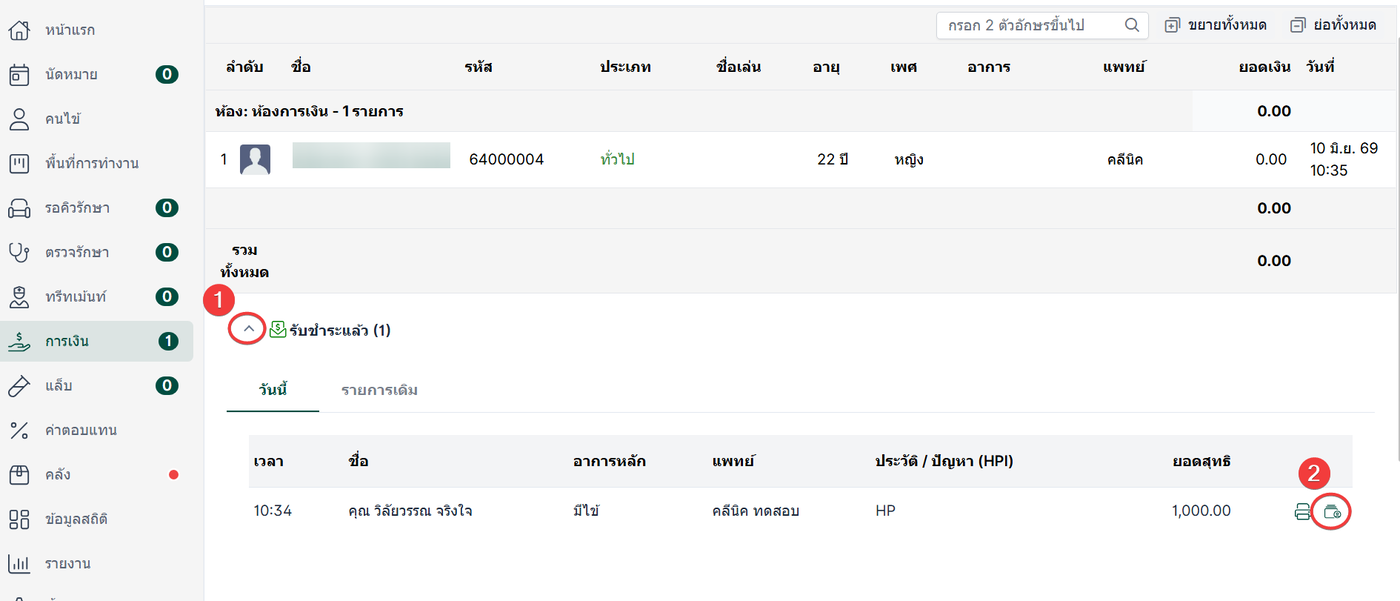
Task: Open the ทรีทเม้นท์ treatment icon
Action: (x=19, y=297)
